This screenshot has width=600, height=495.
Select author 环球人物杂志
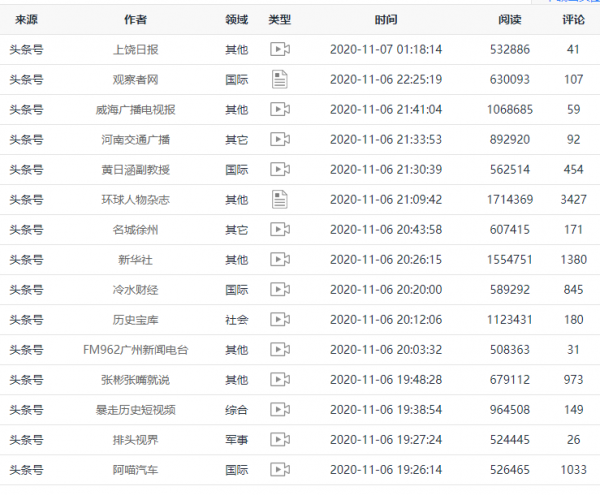point(135,200)
